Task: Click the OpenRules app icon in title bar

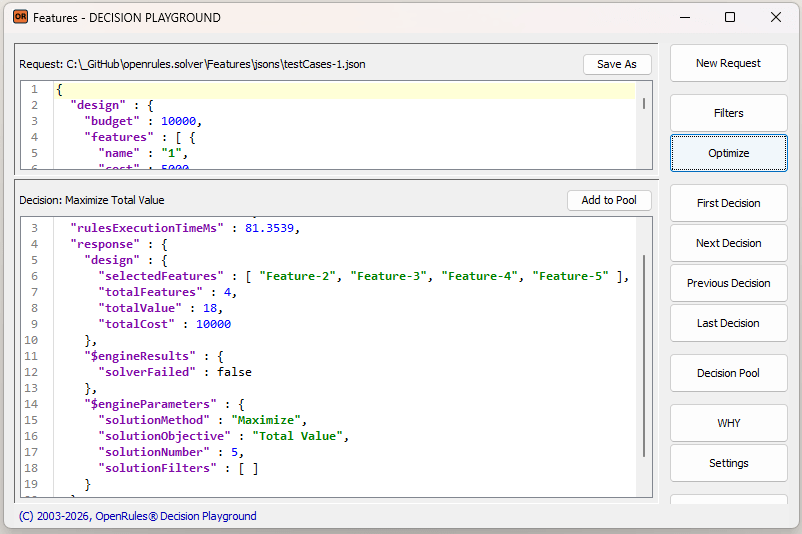Action: 20,17
